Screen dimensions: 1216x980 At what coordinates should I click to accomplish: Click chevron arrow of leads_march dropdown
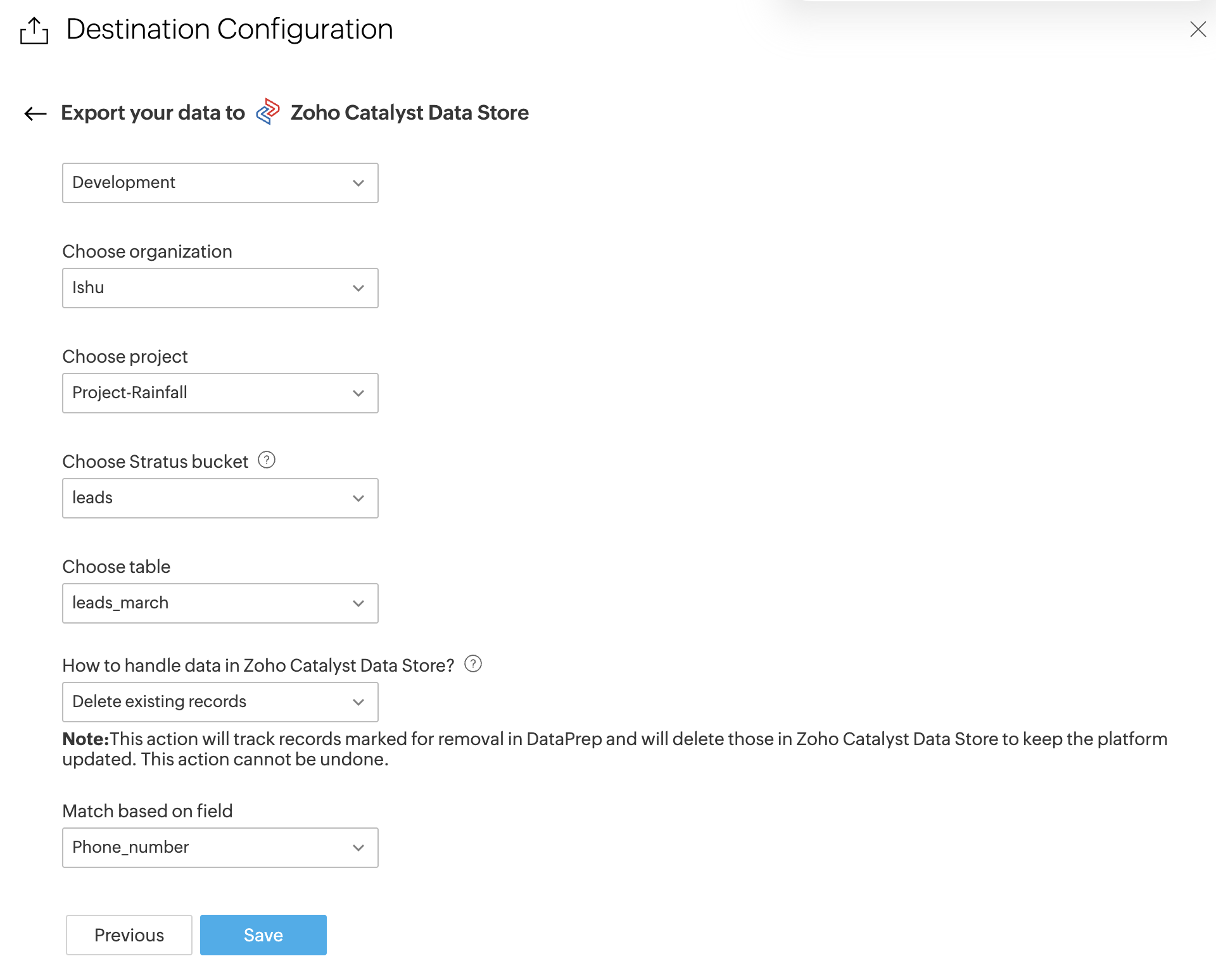pos(358,604)
